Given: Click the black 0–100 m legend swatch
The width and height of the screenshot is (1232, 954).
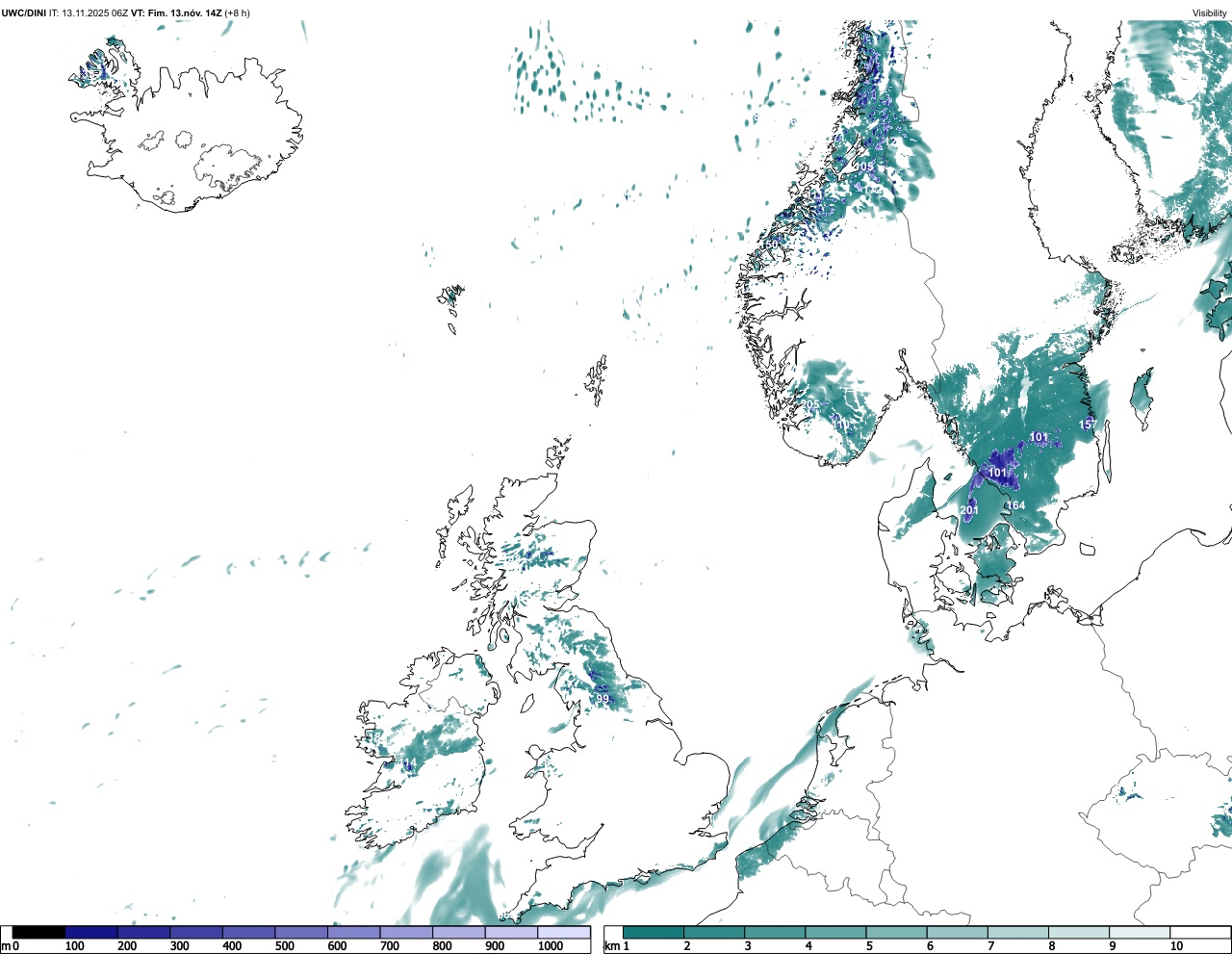Looking at the screenshot, I should point(38,933).
